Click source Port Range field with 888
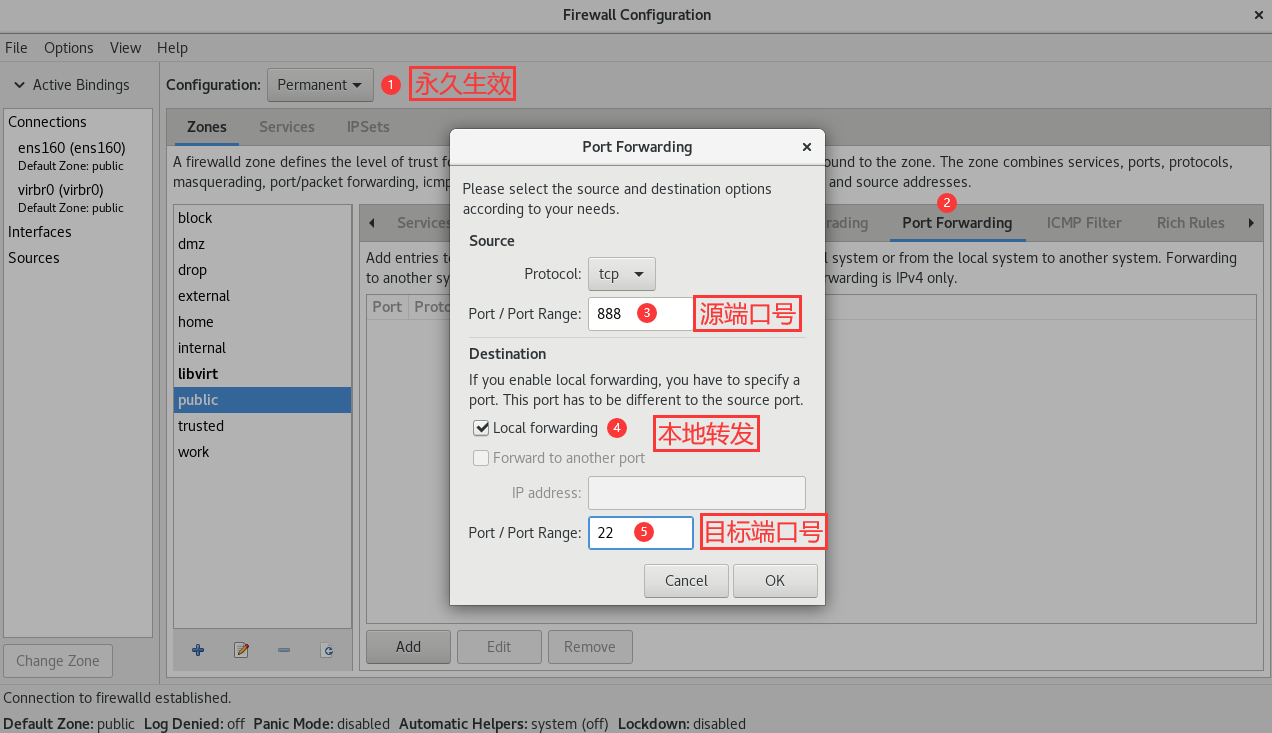 (x=640, y=314)
